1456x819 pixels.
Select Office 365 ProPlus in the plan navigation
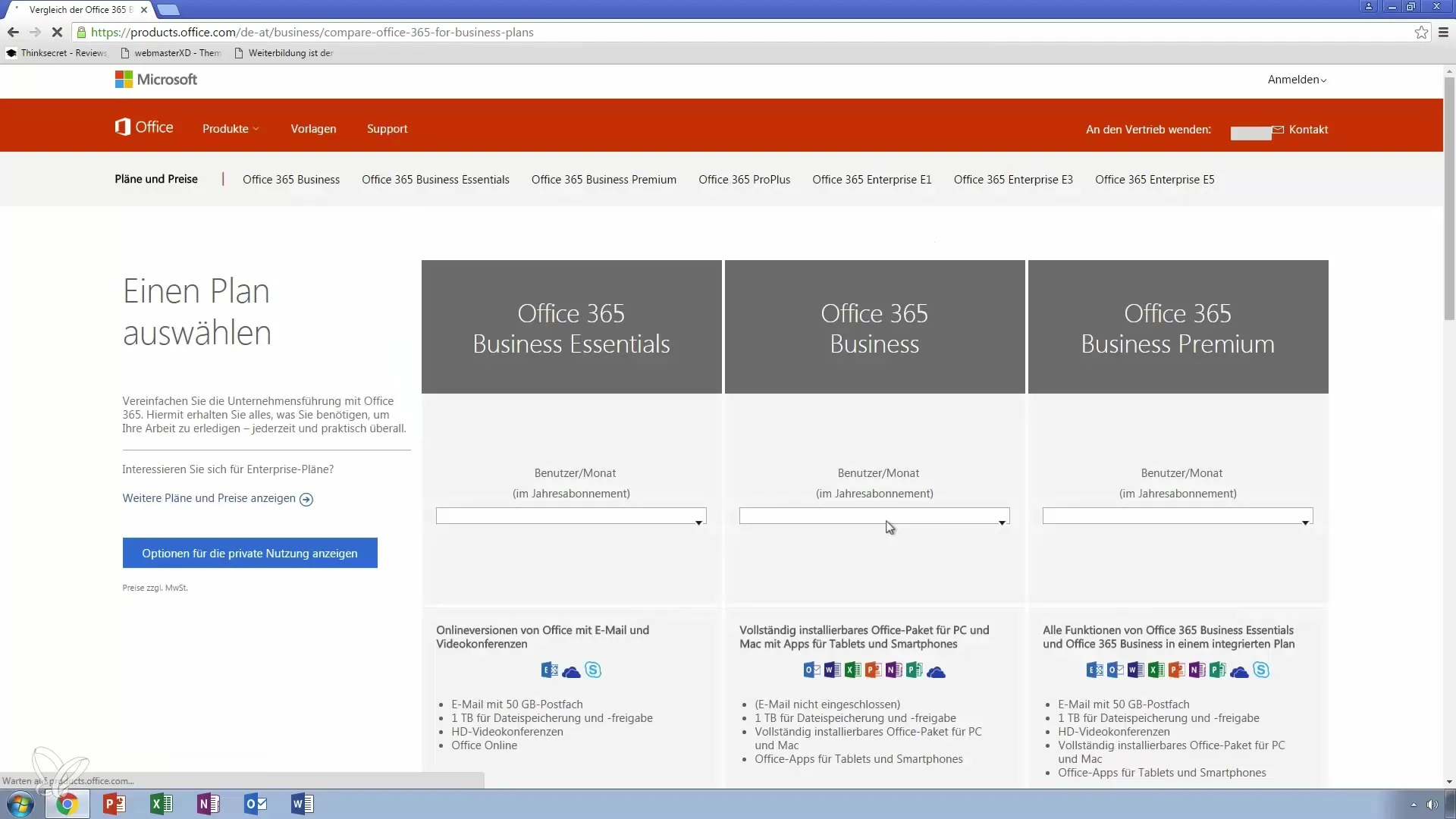click(744, 180)
